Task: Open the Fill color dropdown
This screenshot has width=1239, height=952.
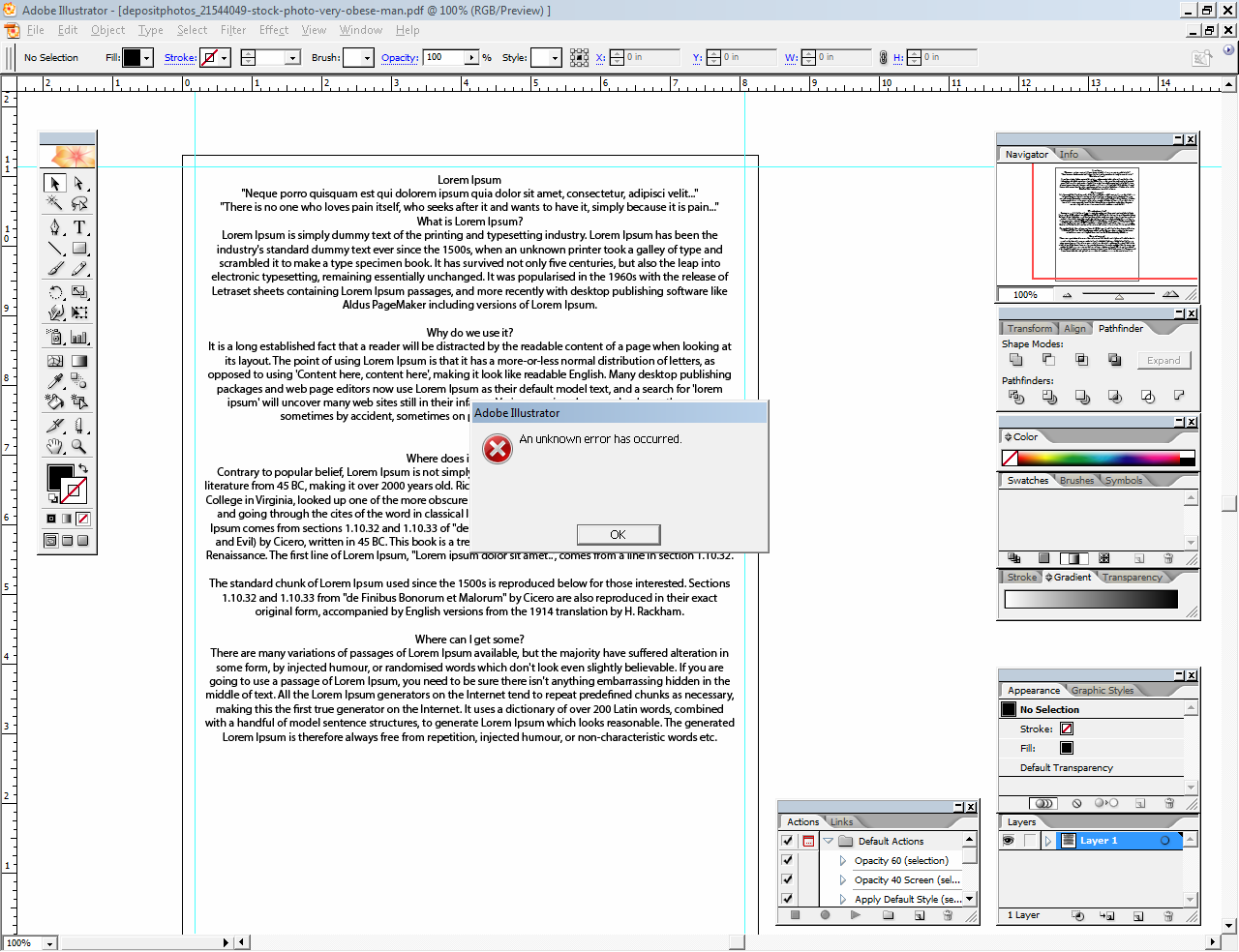Action: 147,58
